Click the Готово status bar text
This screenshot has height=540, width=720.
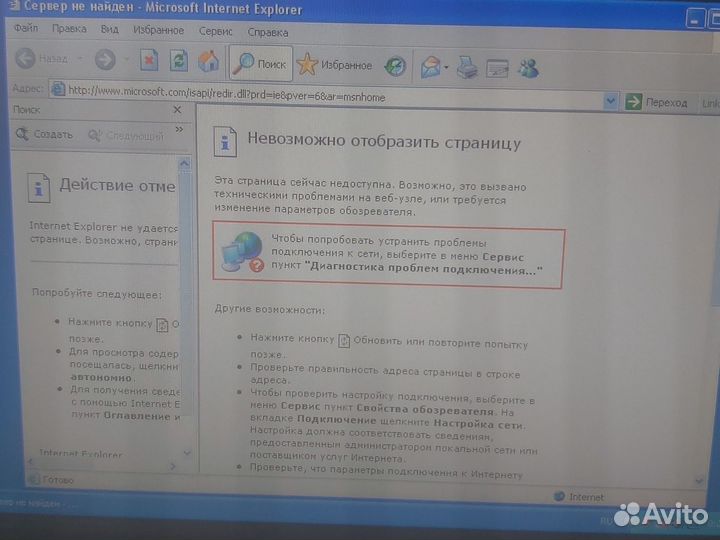58,479
